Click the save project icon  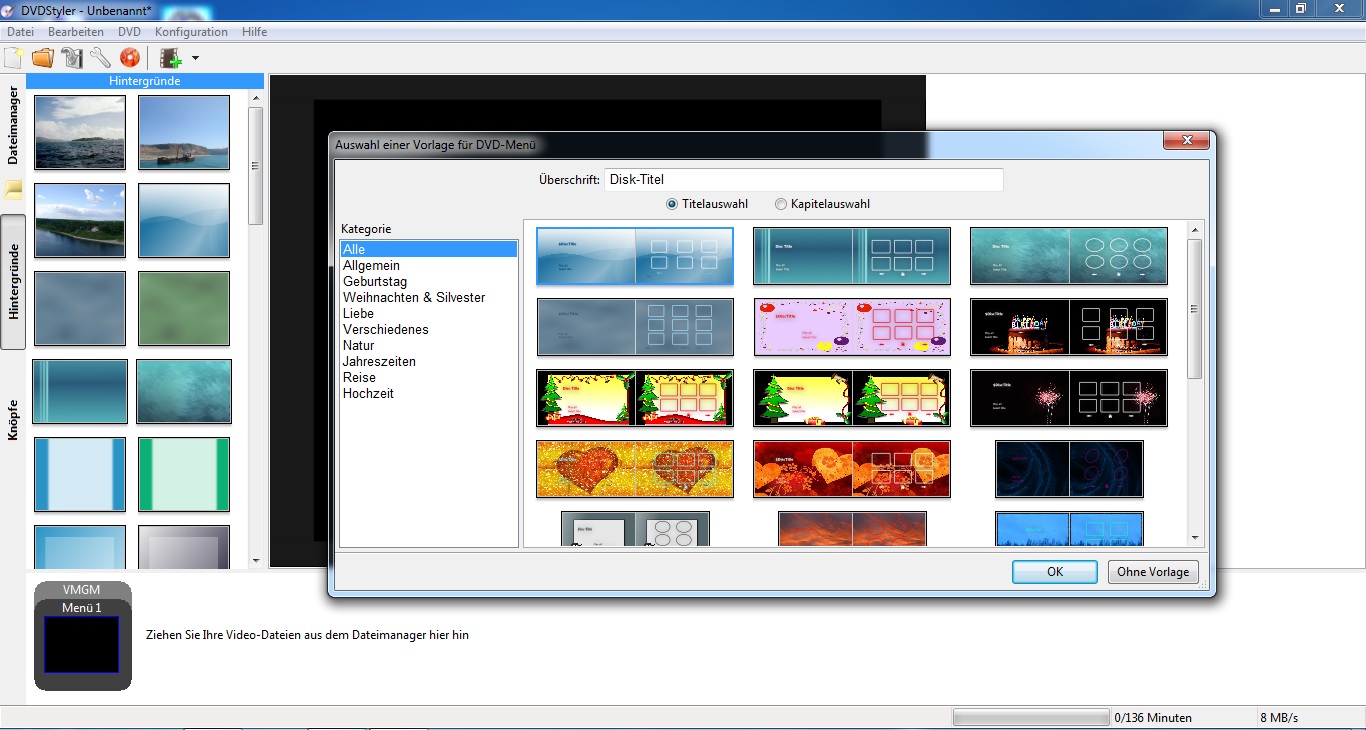coord(72,58)
